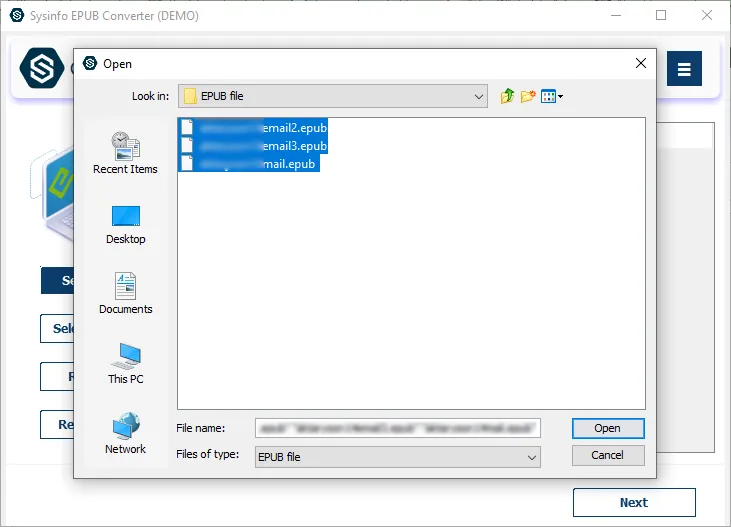
Task: Click the file icon beside email3.epub
Action: 187,145
